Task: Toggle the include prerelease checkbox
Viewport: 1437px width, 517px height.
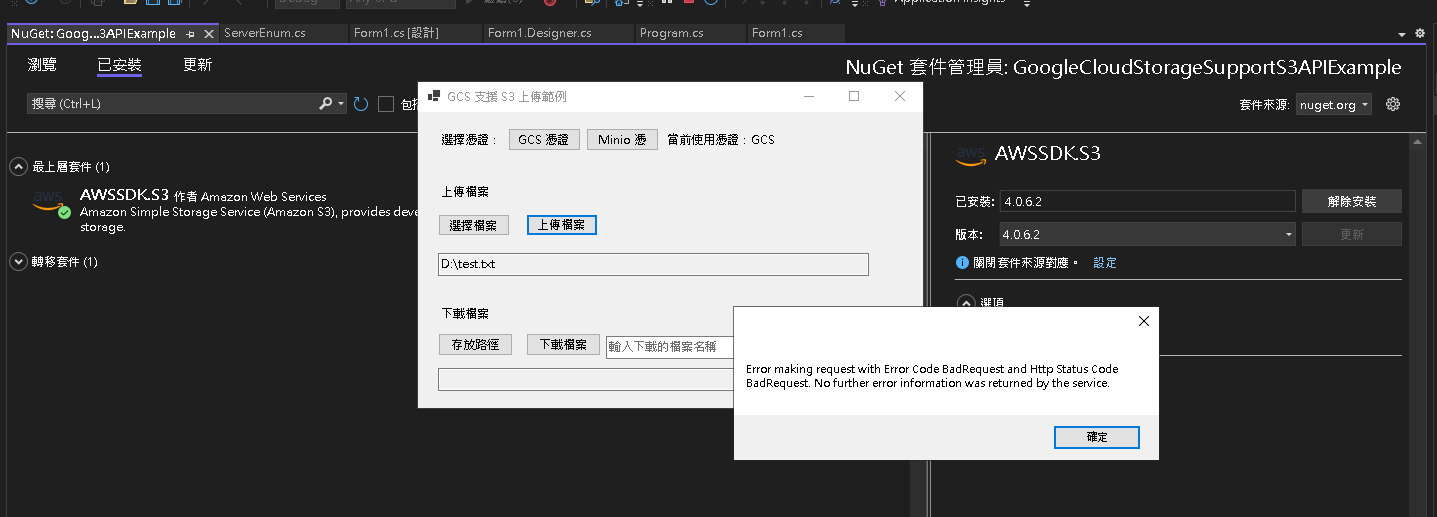Action: (386, 104)
